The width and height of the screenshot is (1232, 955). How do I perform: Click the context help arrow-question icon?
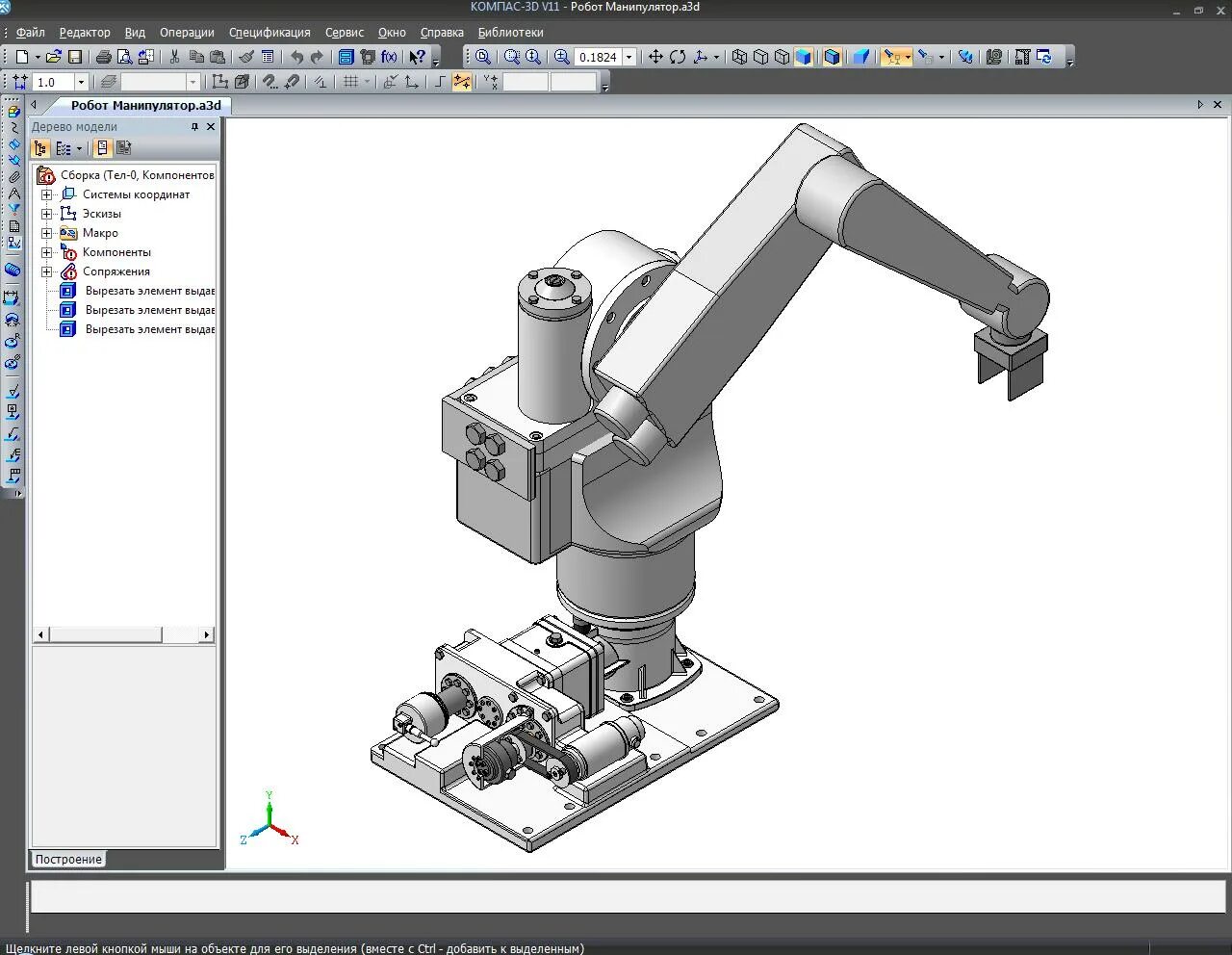pyautogui.click(x=418, y=57)
